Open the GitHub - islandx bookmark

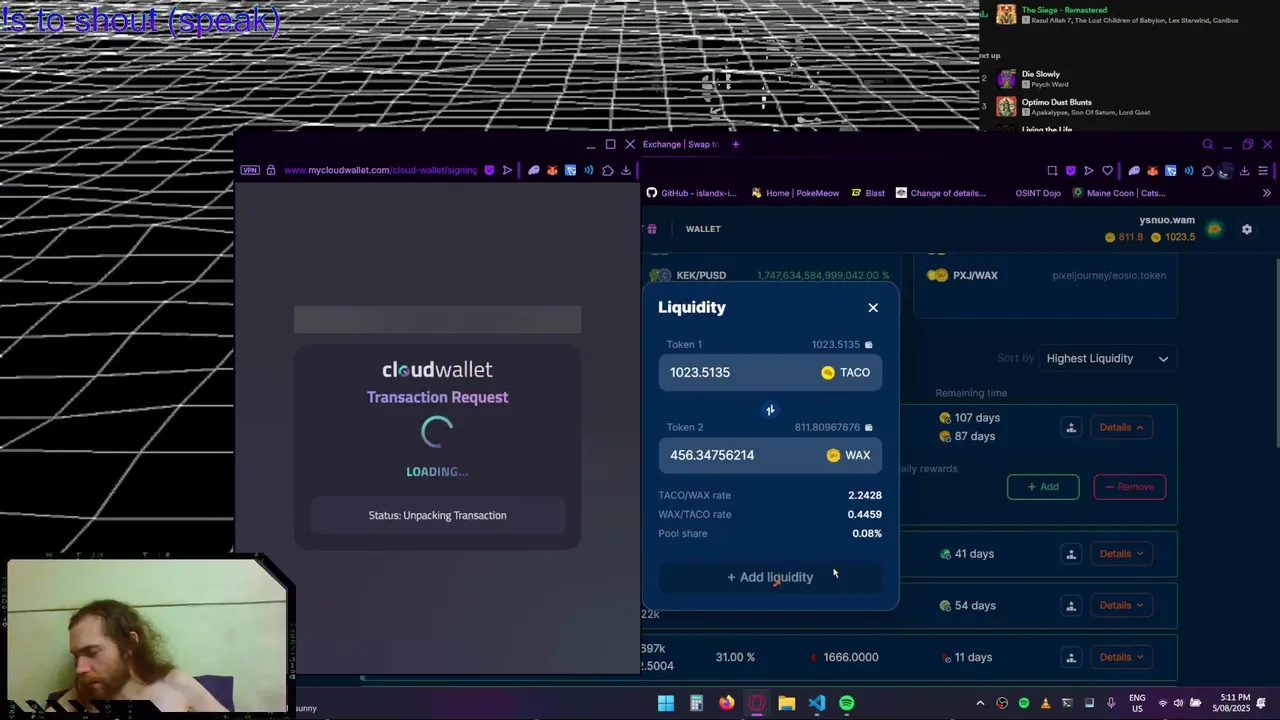(691, 193)
